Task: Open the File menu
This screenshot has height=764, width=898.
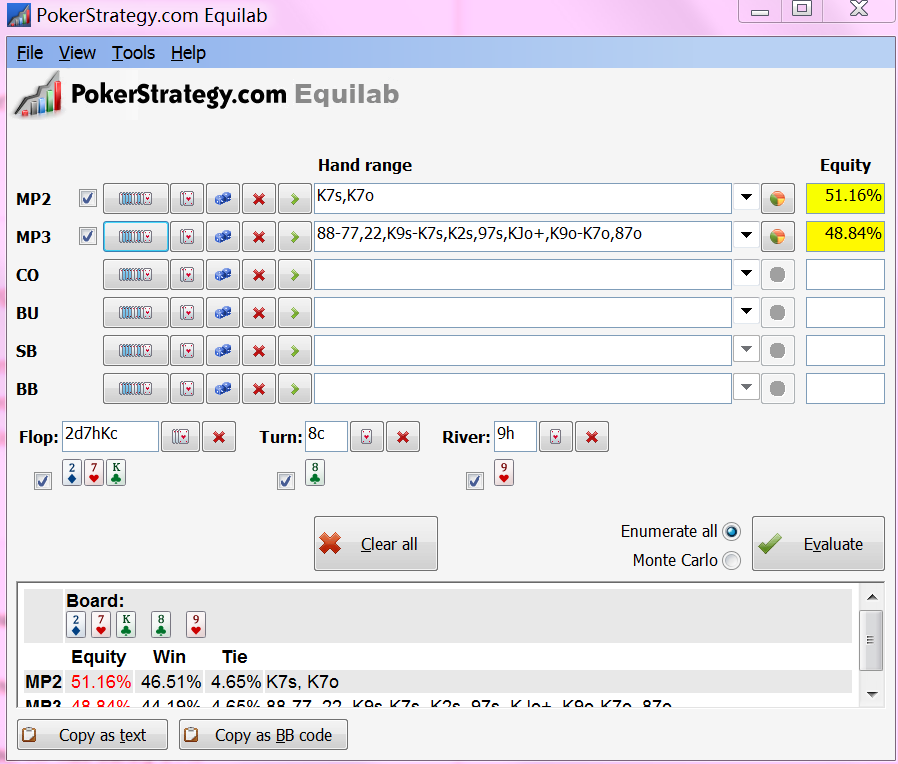Action: (x=30, y=53)
